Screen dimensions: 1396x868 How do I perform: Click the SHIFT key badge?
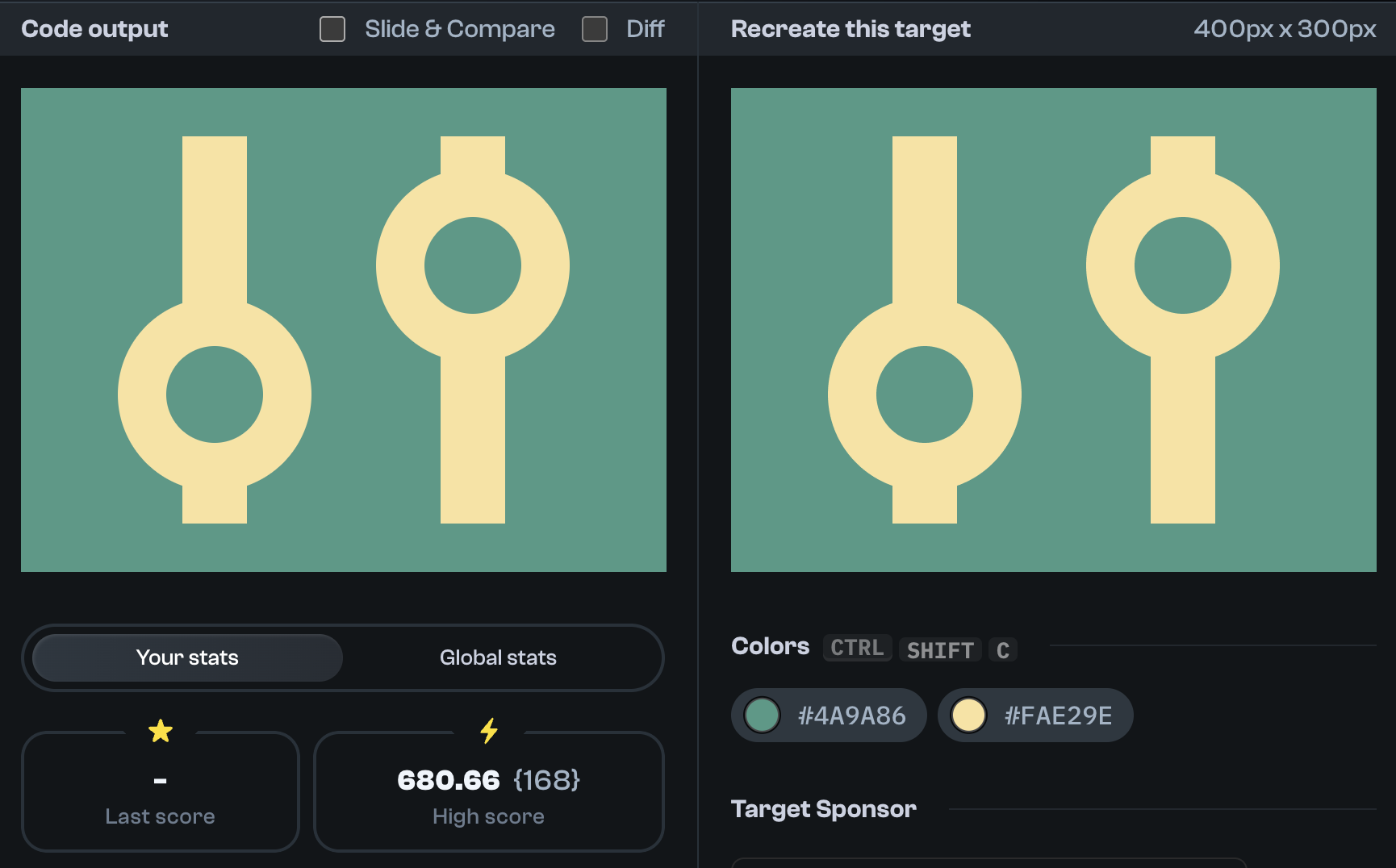click(940, 650)
